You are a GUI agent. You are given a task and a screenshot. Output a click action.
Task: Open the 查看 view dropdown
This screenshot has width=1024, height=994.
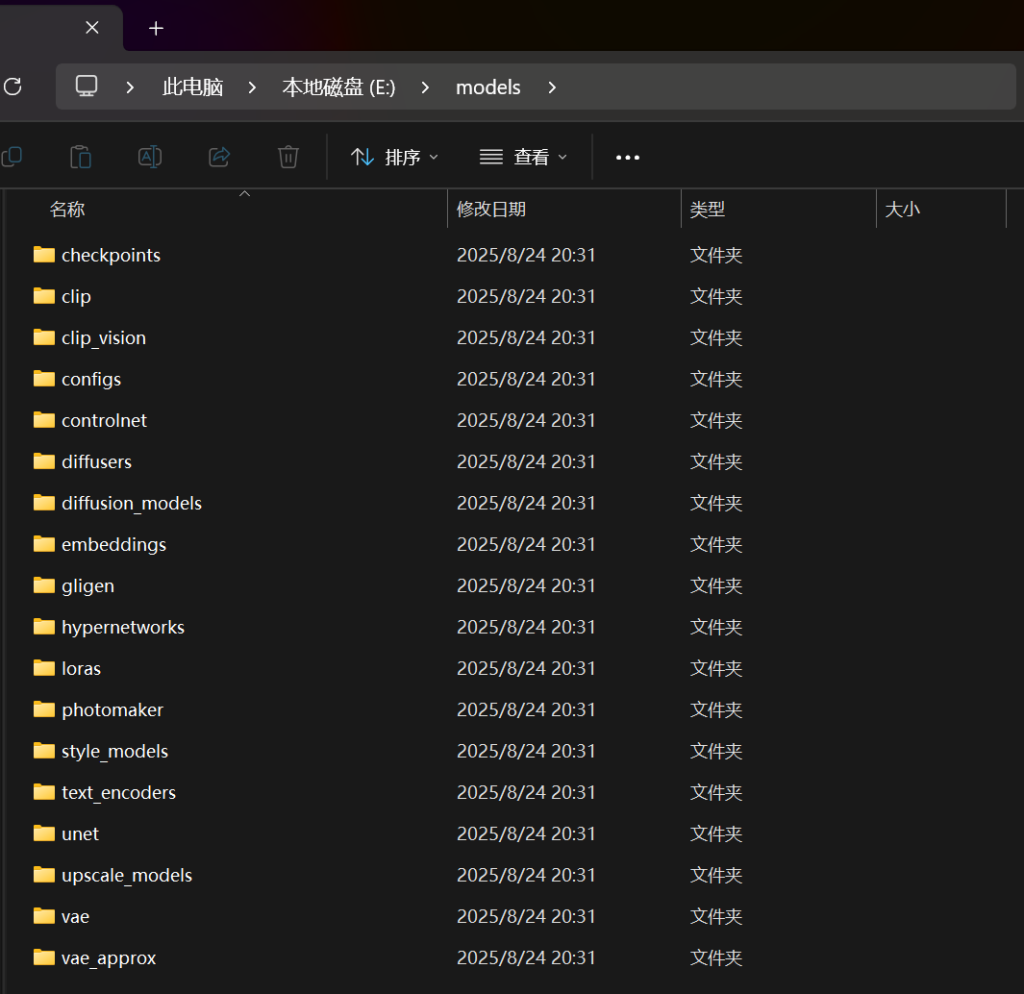click(x=523, y=157)
